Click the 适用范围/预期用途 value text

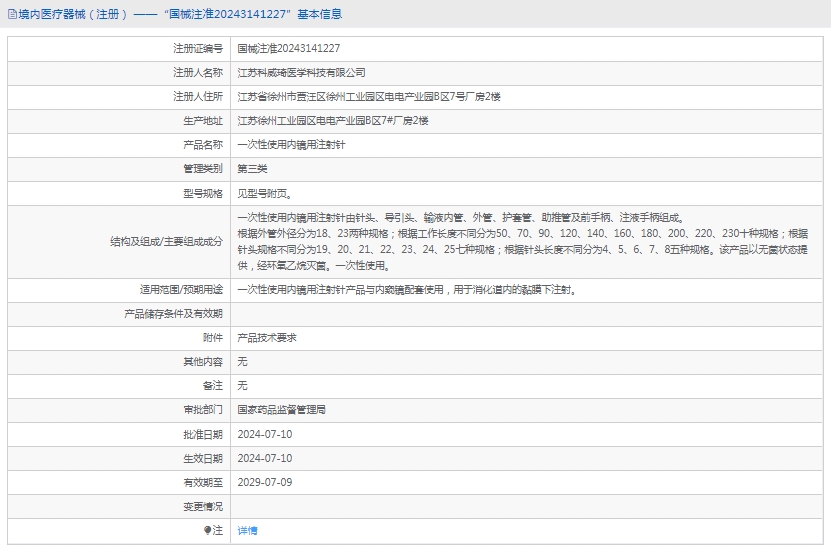tap(406, 290)
